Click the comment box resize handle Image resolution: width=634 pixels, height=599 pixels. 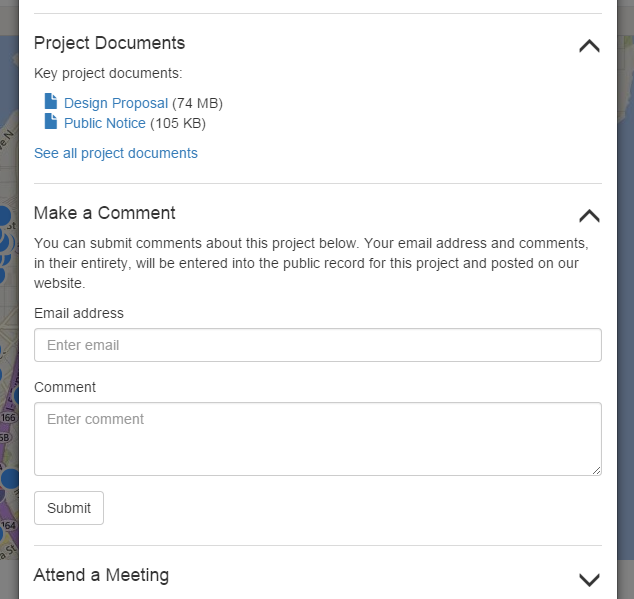tap(597, 470)
